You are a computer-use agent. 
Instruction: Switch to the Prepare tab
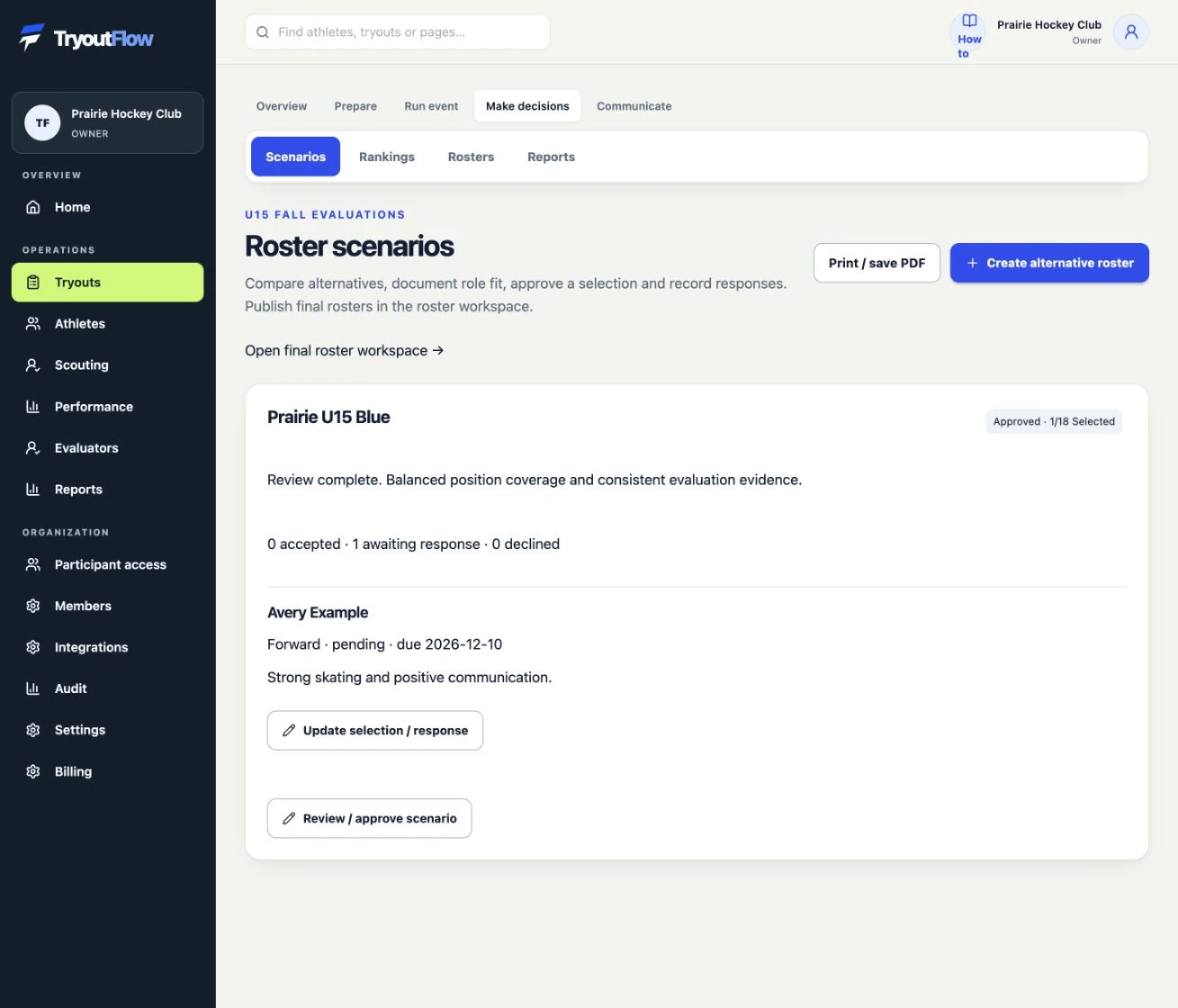[355, 106]
